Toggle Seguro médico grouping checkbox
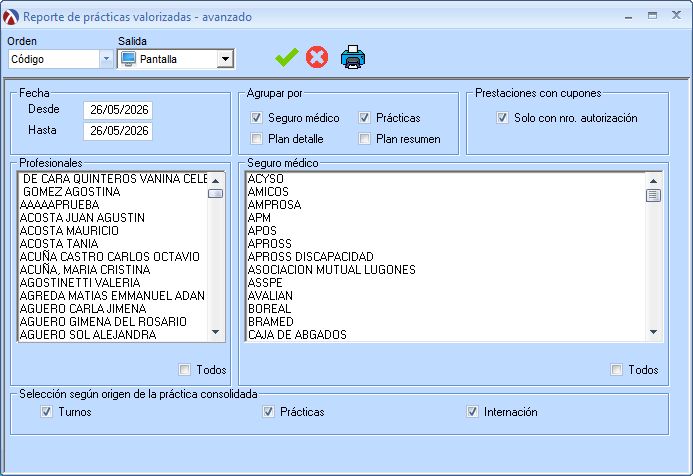Screen dimensions: 693x476 coord(256,118)
